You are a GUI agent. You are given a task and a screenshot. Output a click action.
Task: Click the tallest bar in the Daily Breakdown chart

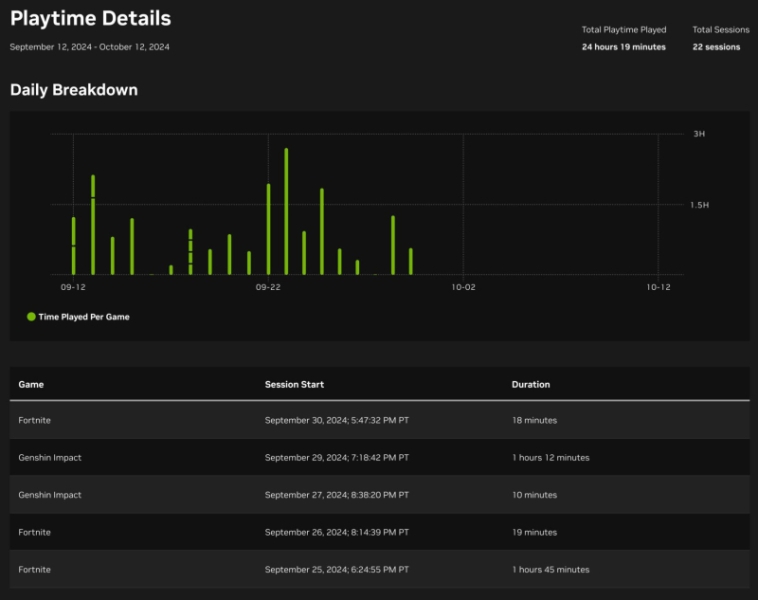pos(286,211)
